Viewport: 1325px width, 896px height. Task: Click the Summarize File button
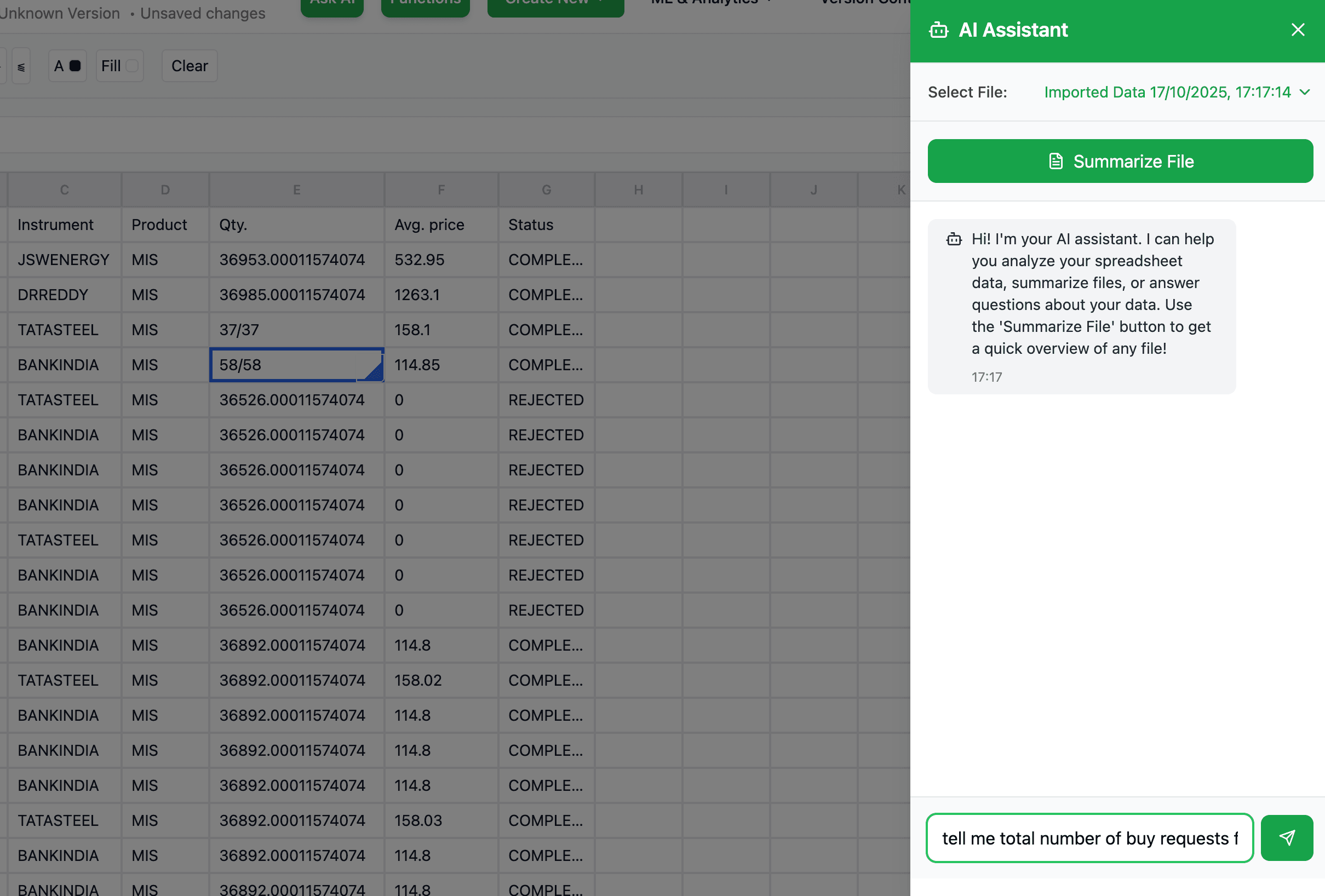click(1120, 162)
